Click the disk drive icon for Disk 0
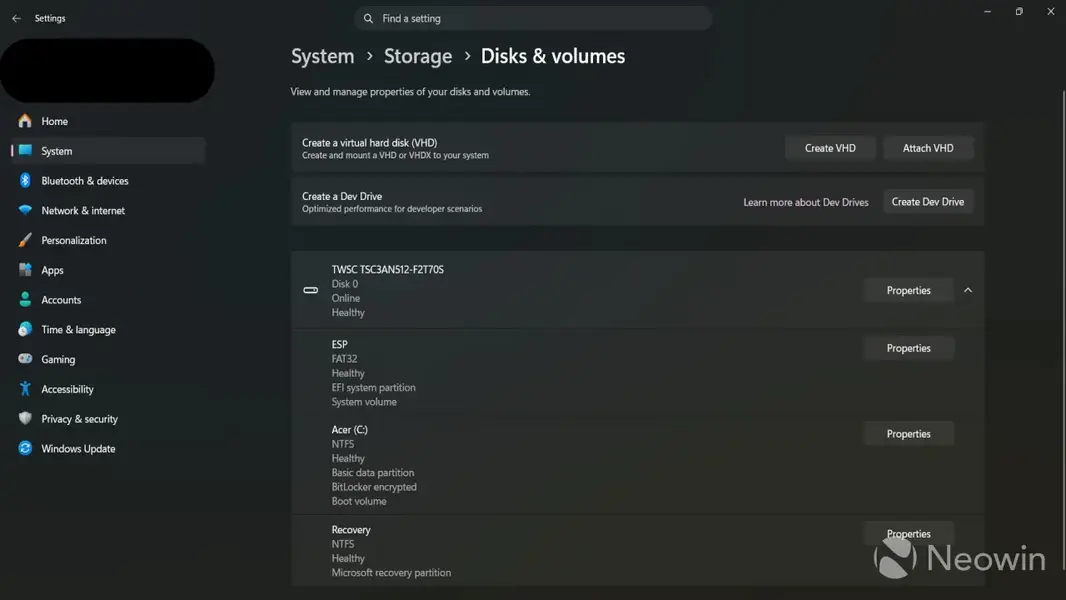Viewport: 1066px width, 600px height. (x=311, y=290)
